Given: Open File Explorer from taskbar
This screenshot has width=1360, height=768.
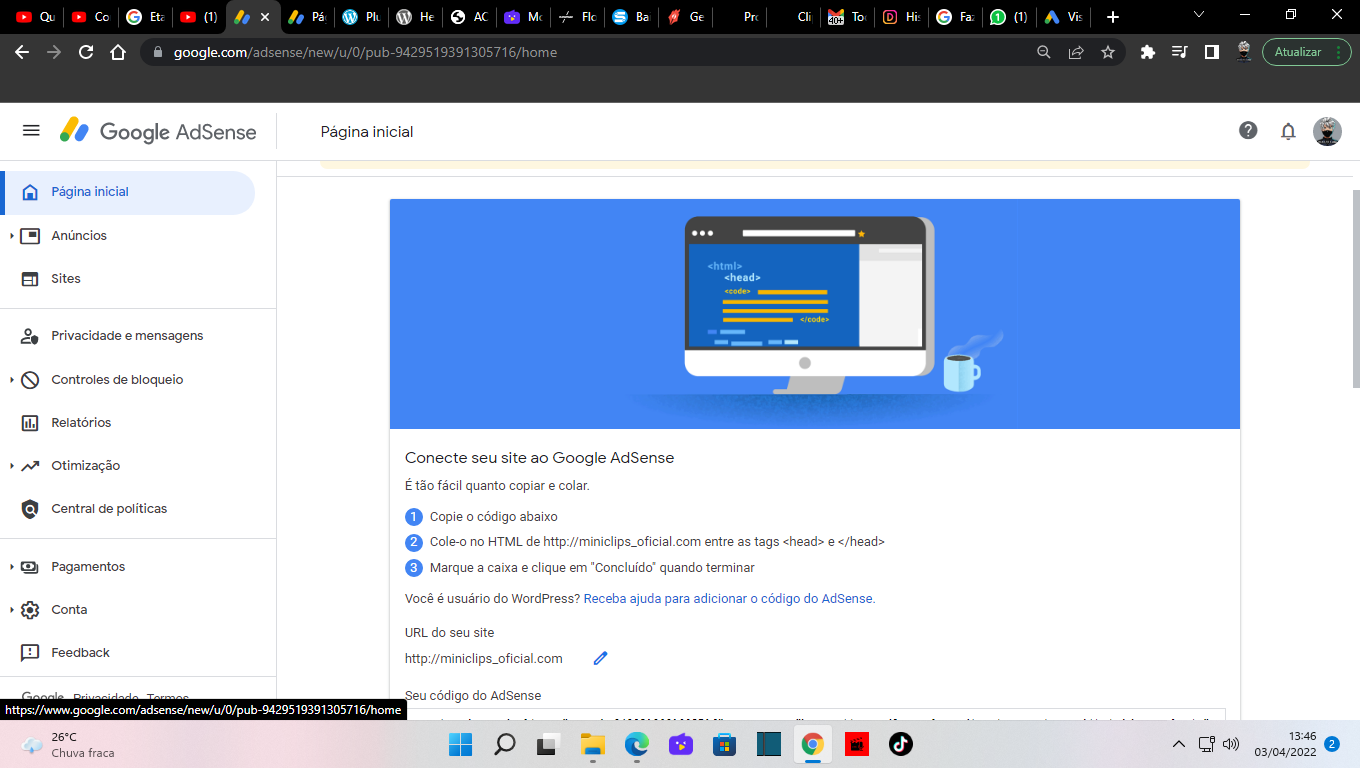Looking at the screenshot, I should 593,744.
